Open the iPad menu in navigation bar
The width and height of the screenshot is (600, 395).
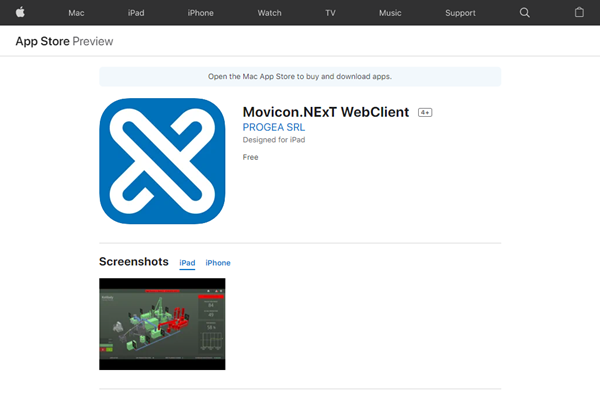pos(136,13)
